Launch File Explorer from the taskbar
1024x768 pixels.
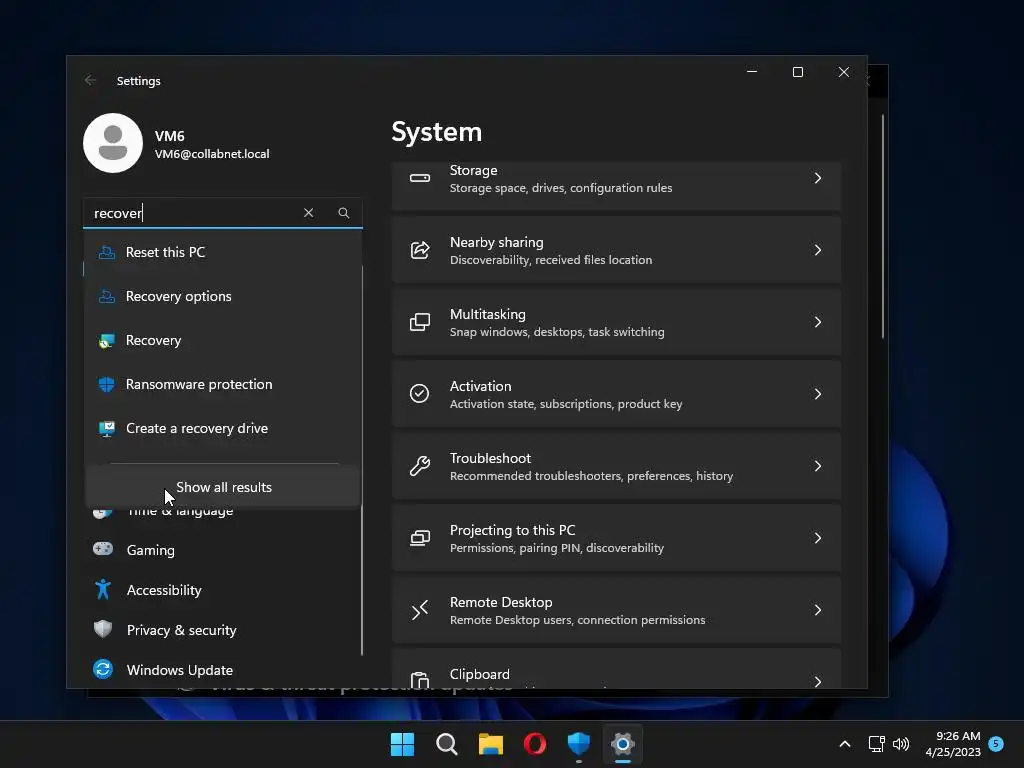(x=490, y=744)
